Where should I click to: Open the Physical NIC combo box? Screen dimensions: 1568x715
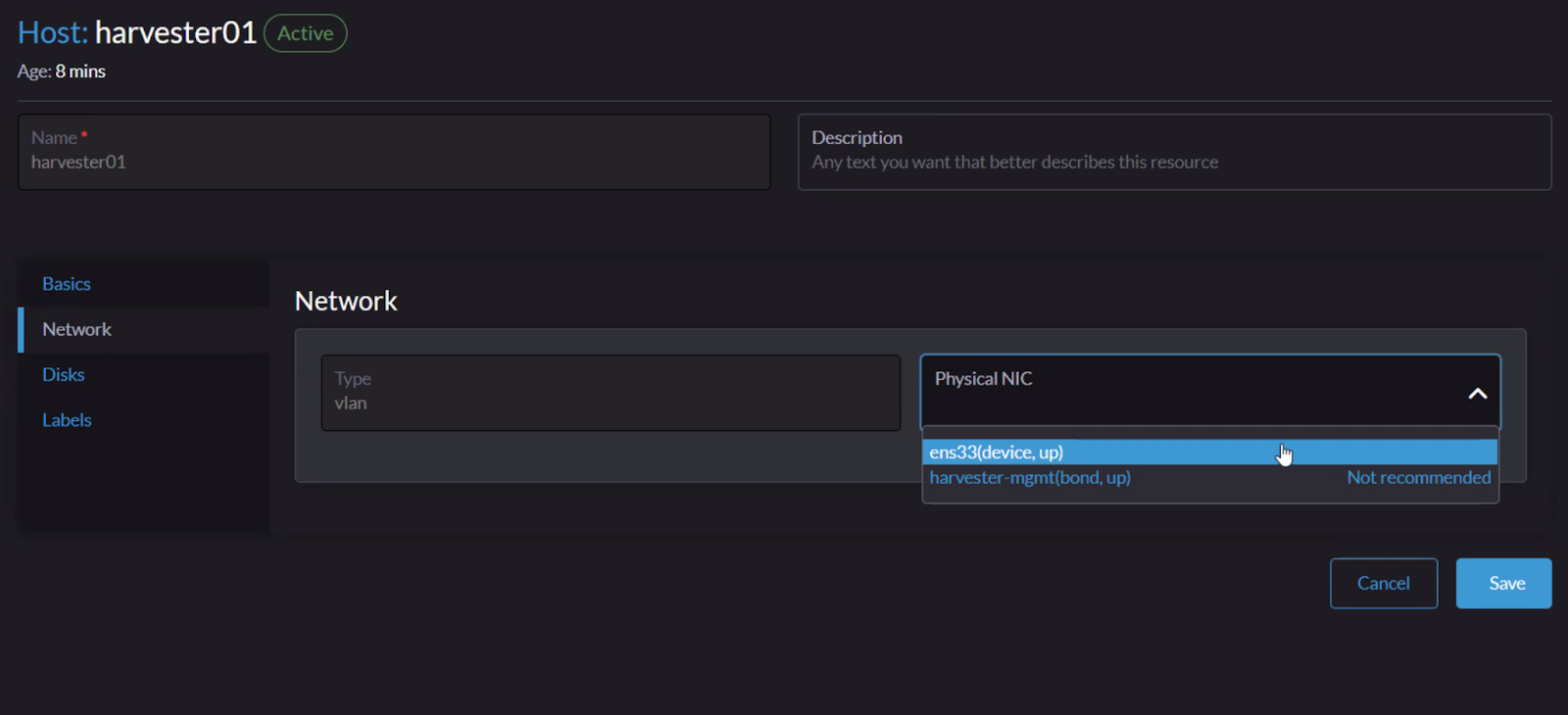(1210, 392)
